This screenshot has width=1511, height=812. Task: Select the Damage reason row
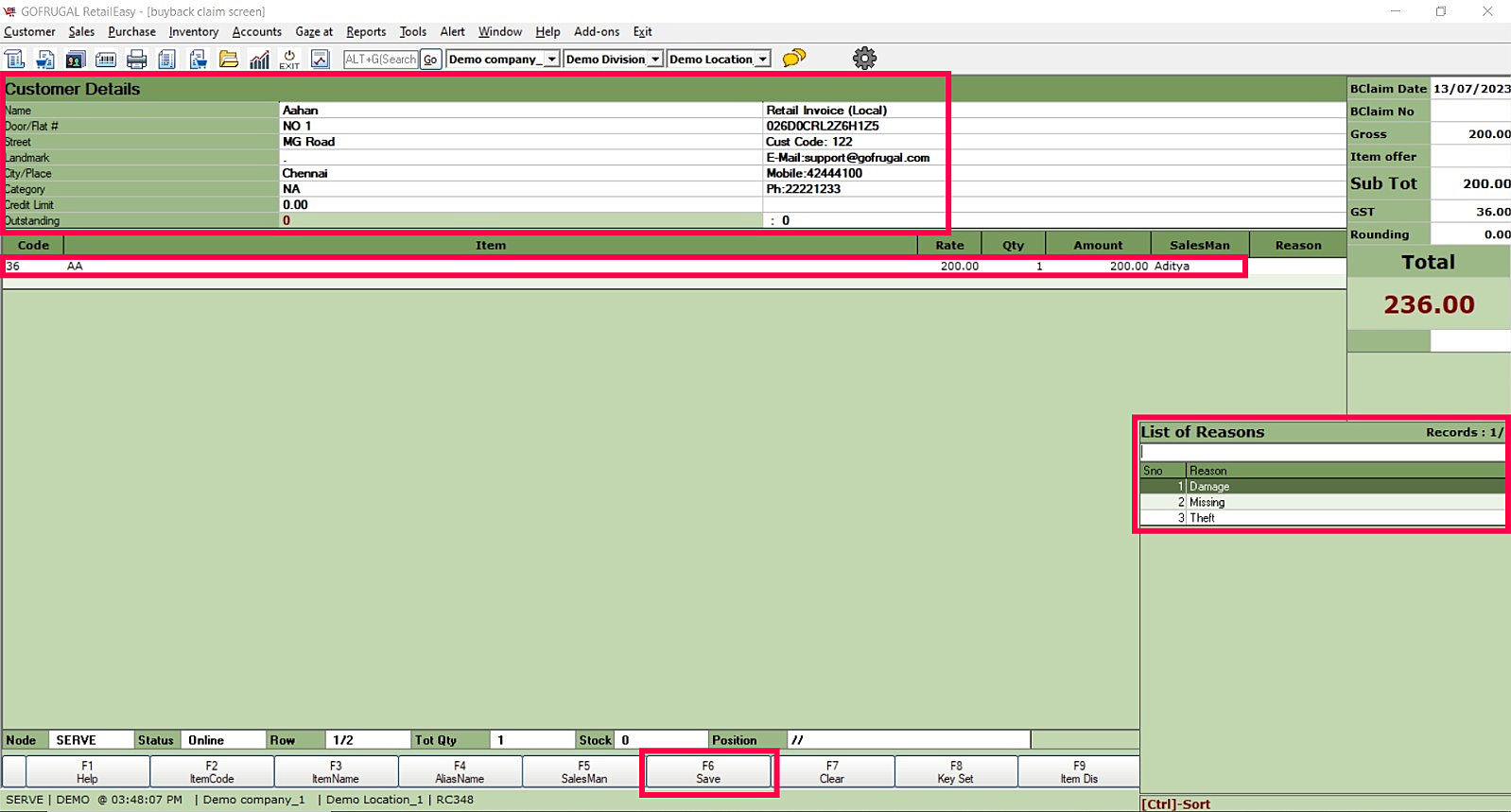(x=1322, y=487)
